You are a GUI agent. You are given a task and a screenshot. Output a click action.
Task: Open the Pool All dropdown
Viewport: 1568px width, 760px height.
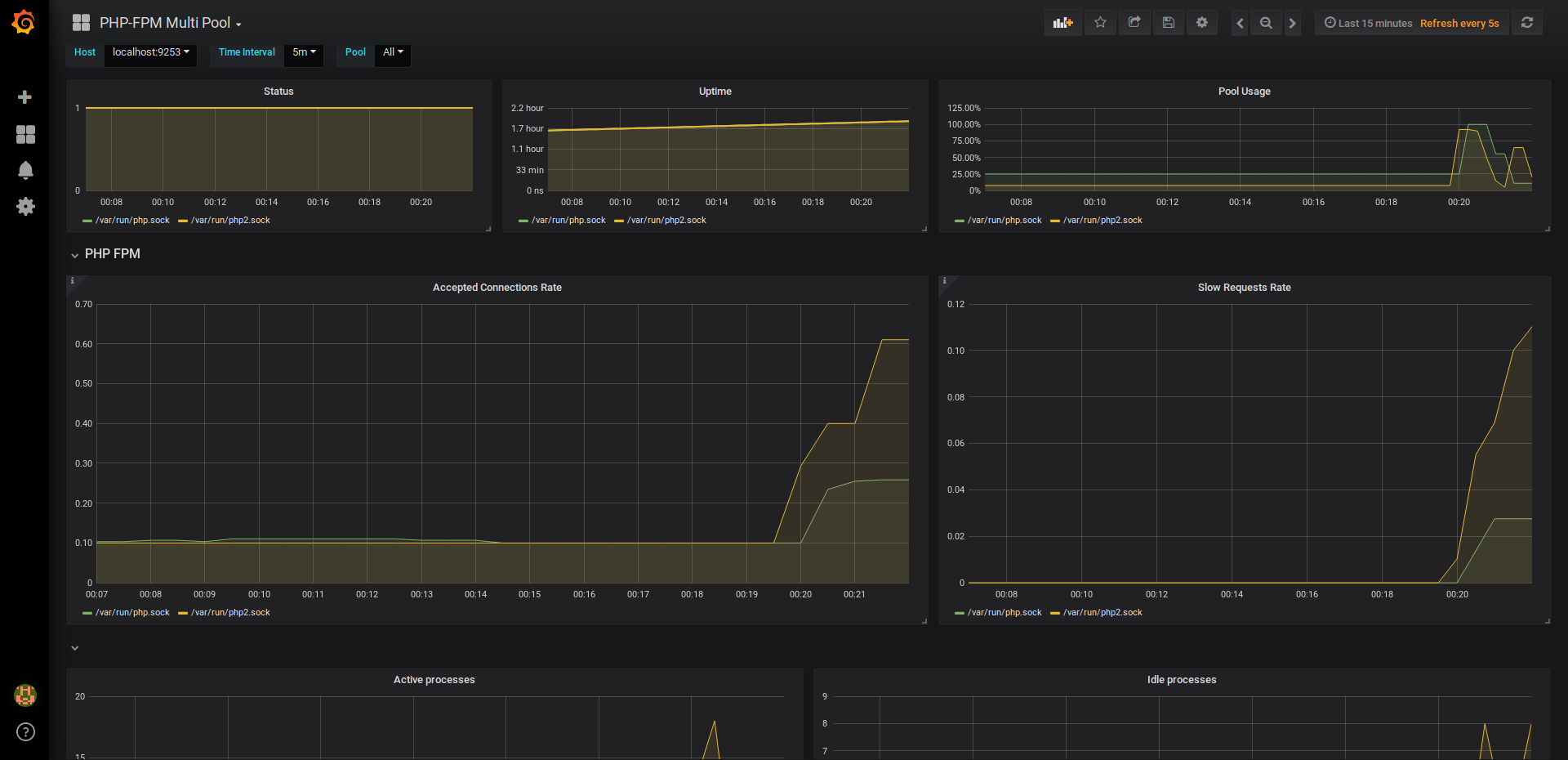(393, 53)
